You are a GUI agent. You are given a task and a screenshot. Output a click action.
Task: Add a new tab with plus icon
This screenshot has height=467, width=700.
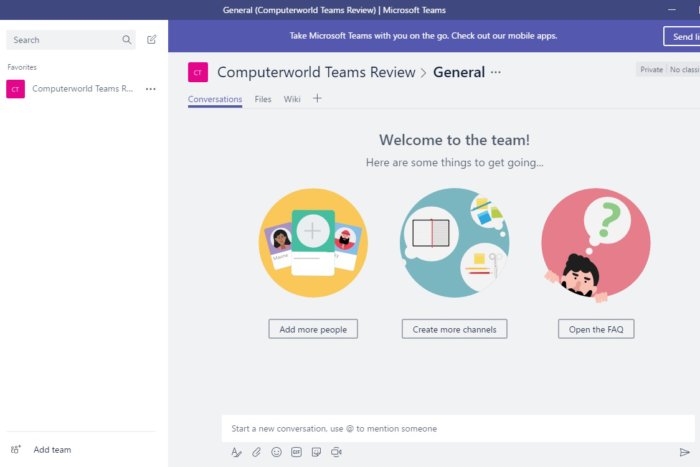pyautogui.click(x=317, y=98)
